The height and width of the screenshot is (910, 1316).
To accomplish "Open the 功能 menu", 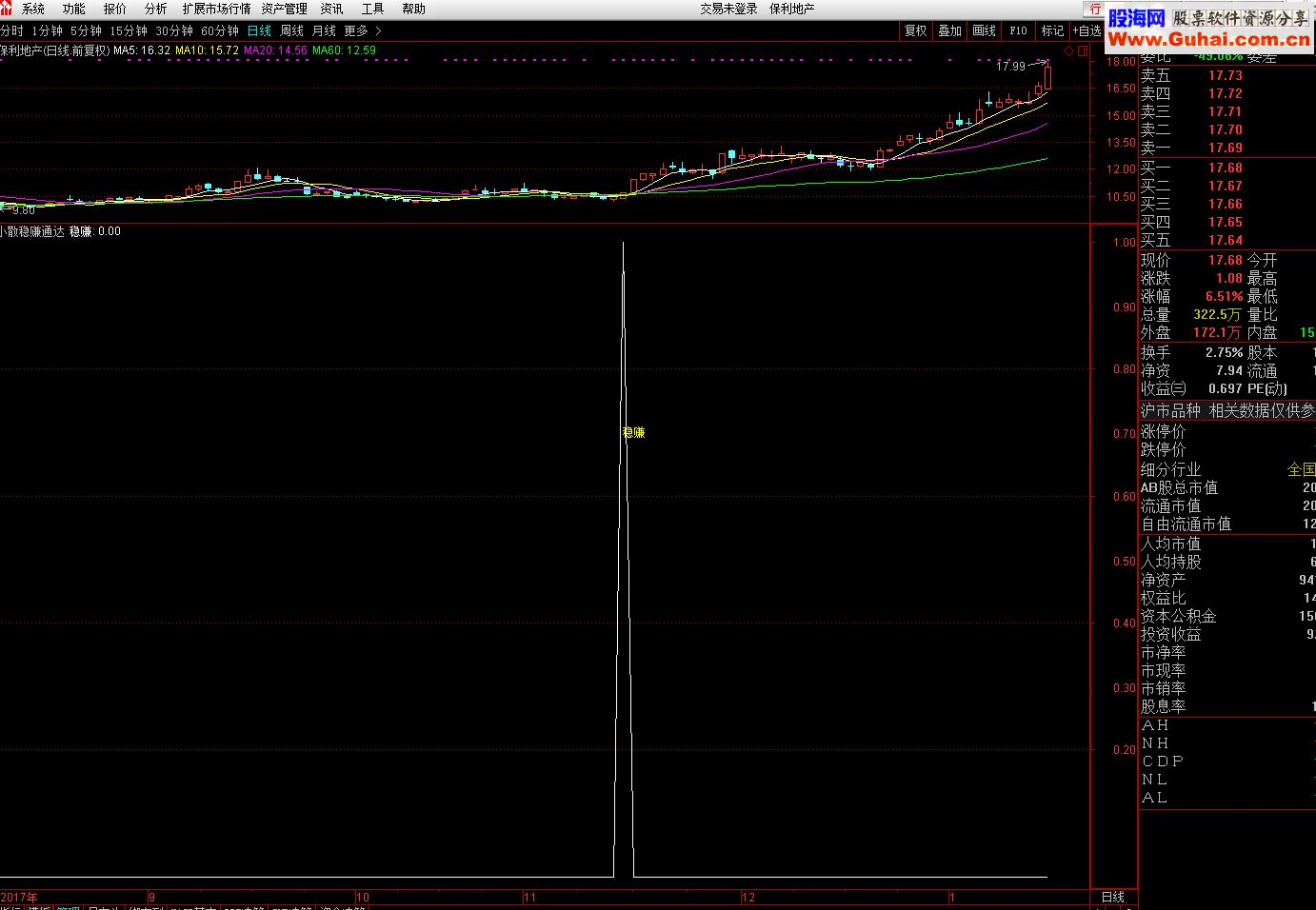I will click(74, 9).
